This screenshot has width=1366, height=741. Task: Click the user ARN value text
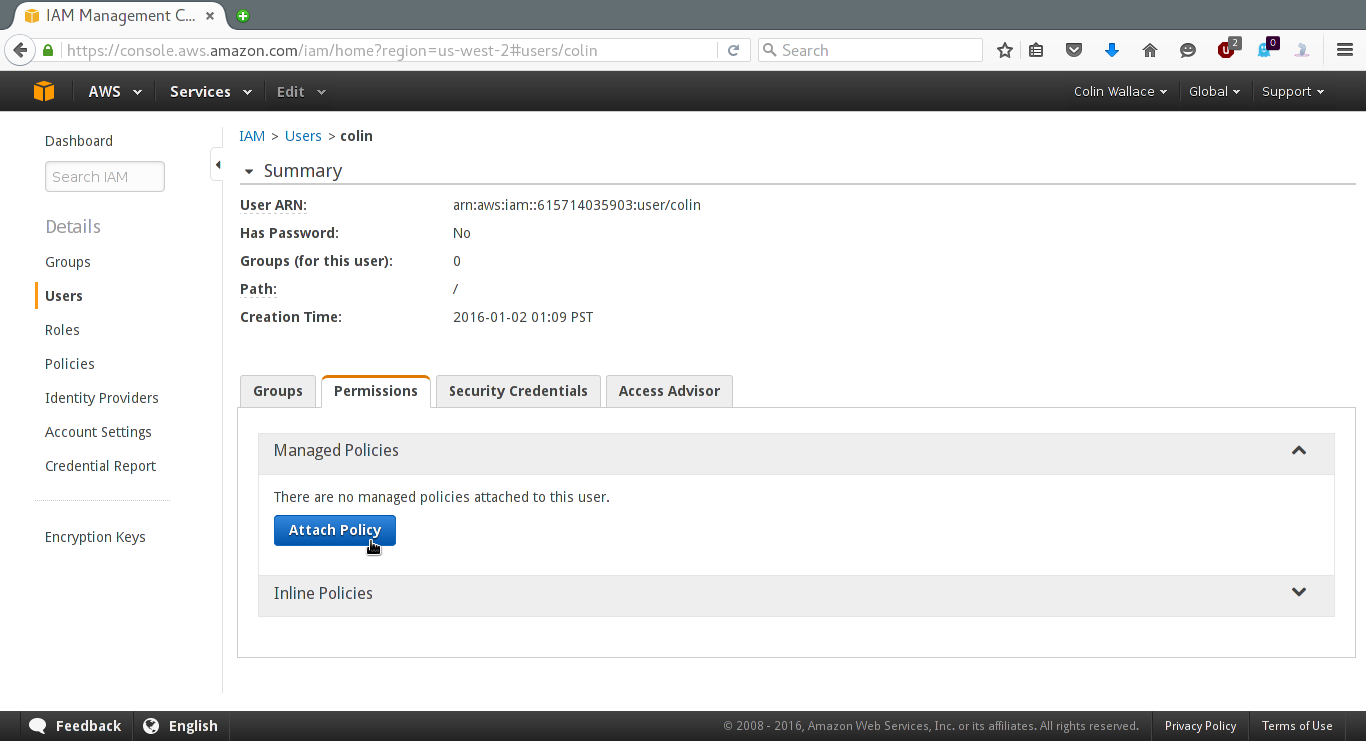[x=577, y=205]
